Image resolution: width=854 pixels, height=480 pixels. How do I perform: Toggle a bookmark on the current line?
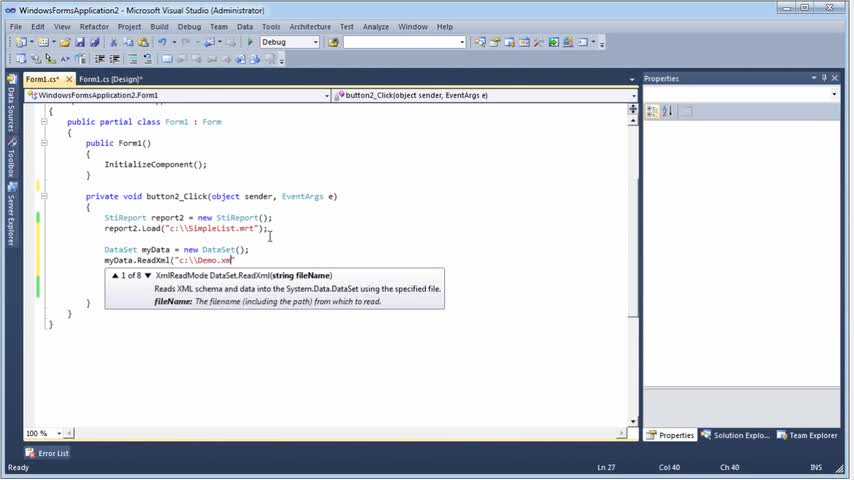pos(167,59)
